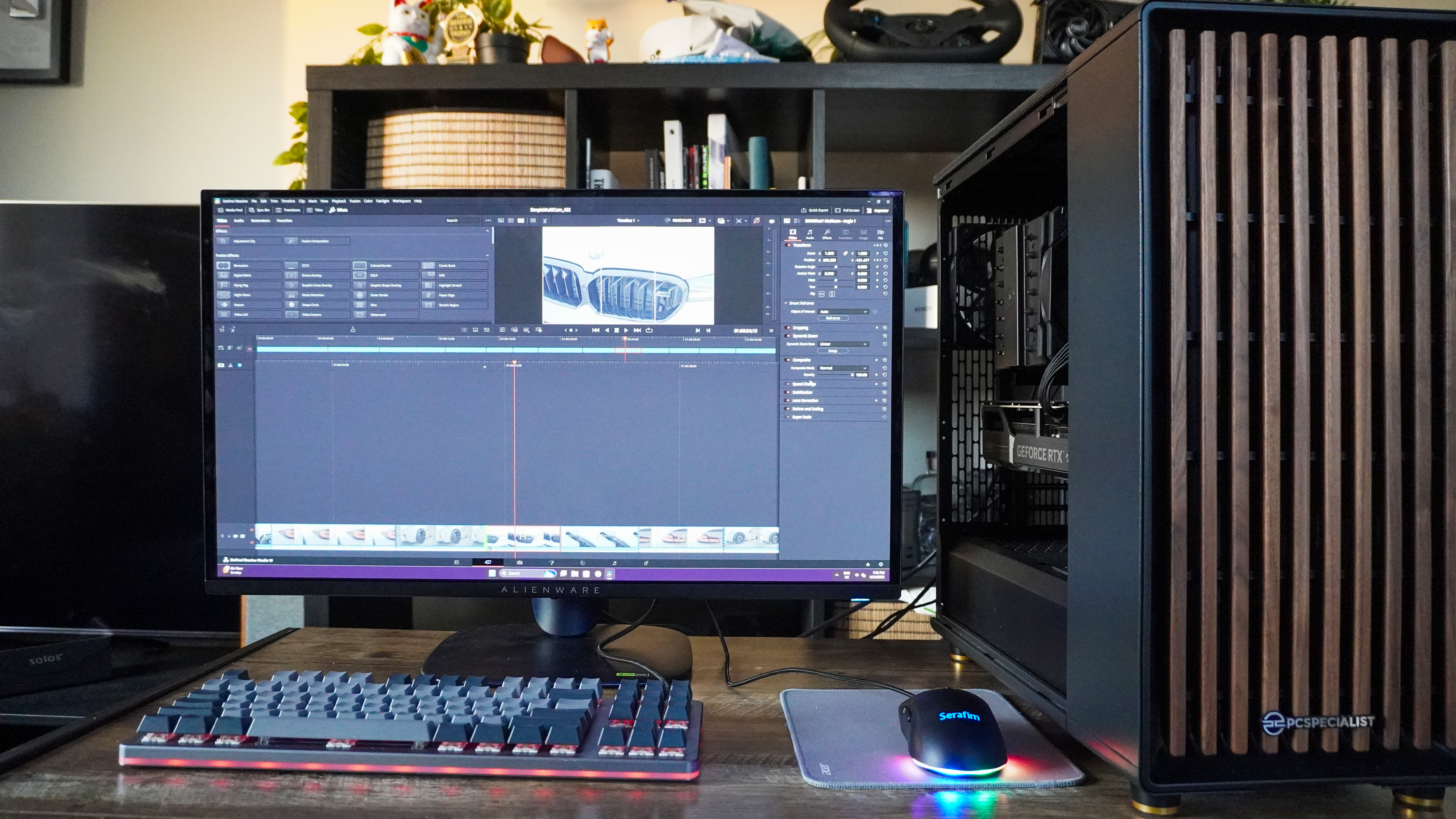The width and height of the screenshot is (1456, 819).
Task: Switch to the Generators tab
Action: tap(260, 220)
